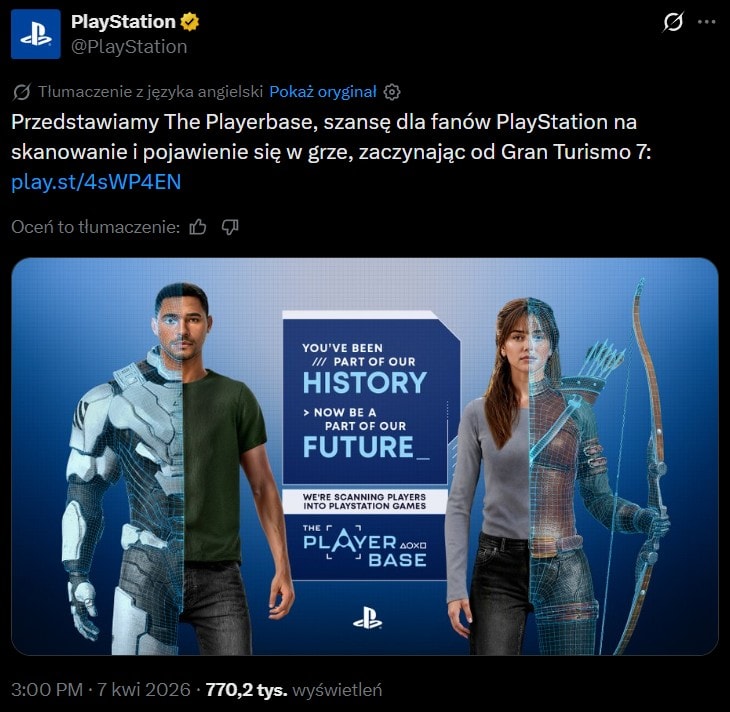Click the translation icon beside Tłumaczenie

tap(21, 92)
